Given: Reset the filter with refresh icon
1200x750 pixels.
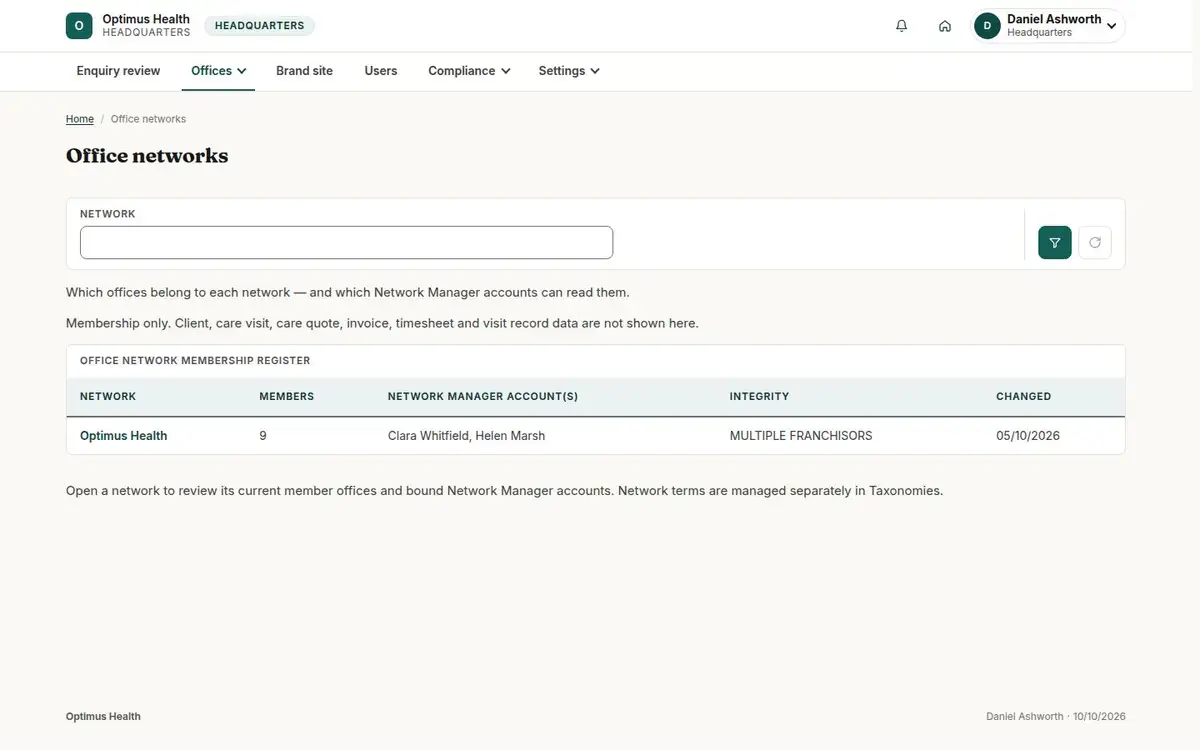Looking at the screenshot, I should click(x=1095, y=242).
